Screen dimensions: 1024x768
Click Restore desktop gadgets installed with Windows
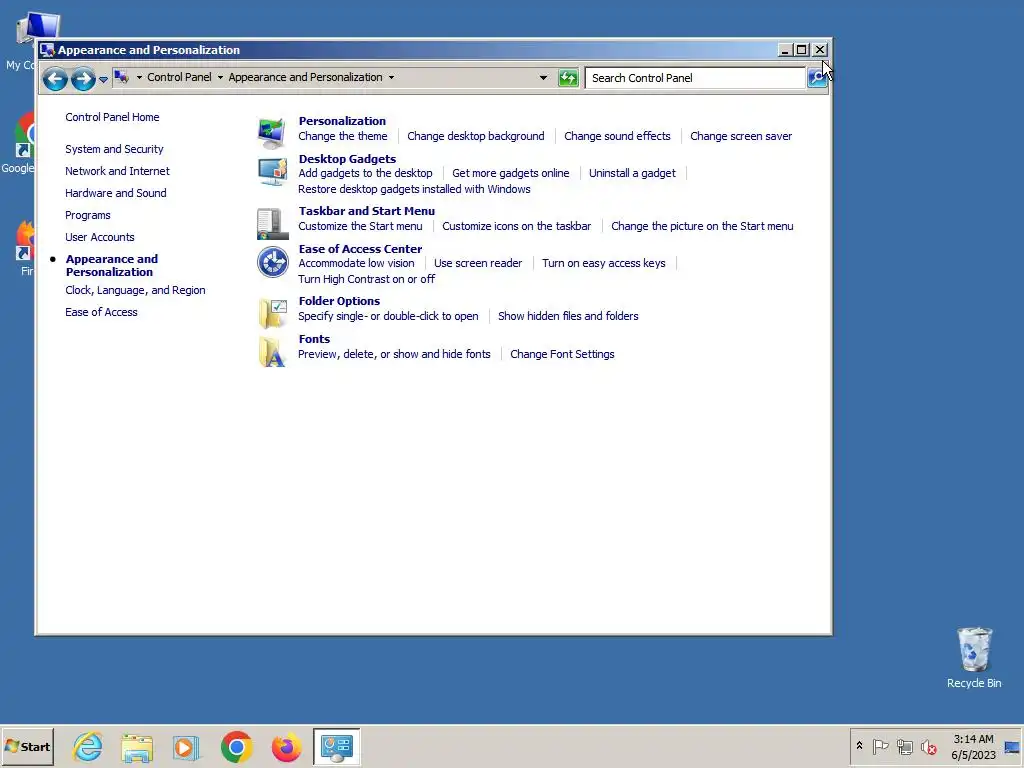point(414,189)
